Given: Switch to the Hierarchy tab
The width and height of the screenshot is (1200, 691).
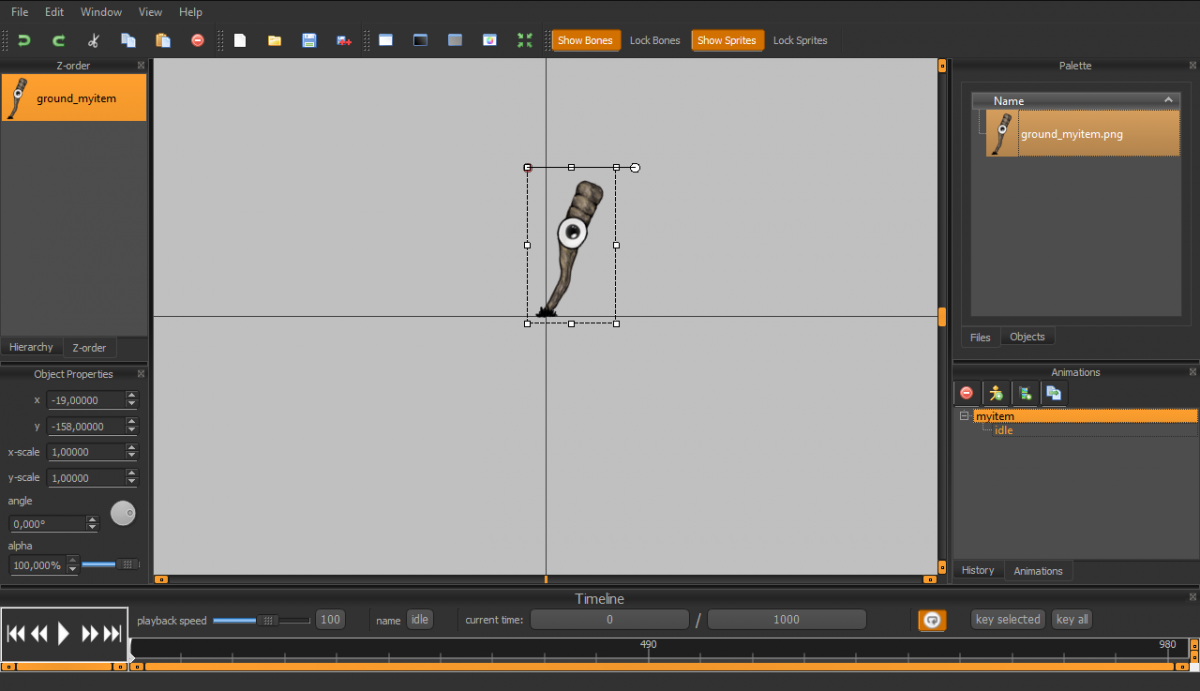Looking at the screenshot, I should click(x=31, y=347).
